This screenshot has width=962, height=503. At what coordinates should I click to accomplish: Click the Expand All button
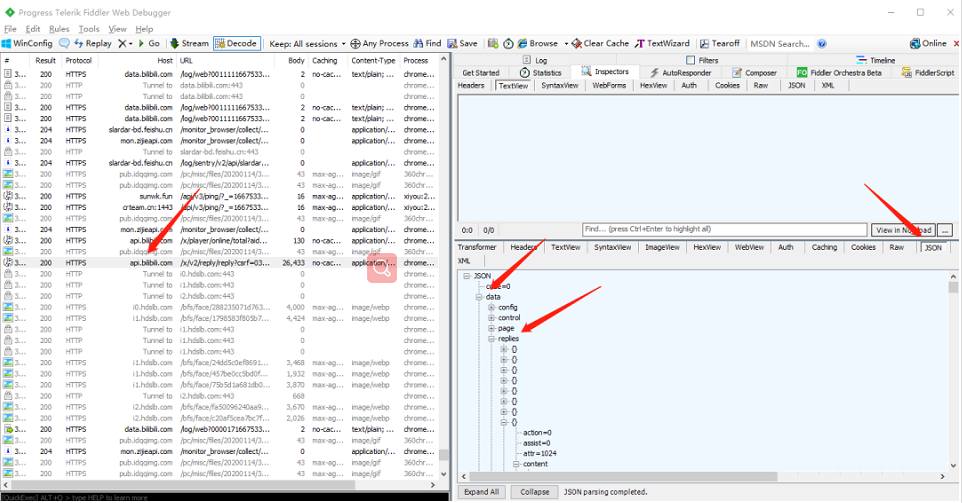coord(482,492)
